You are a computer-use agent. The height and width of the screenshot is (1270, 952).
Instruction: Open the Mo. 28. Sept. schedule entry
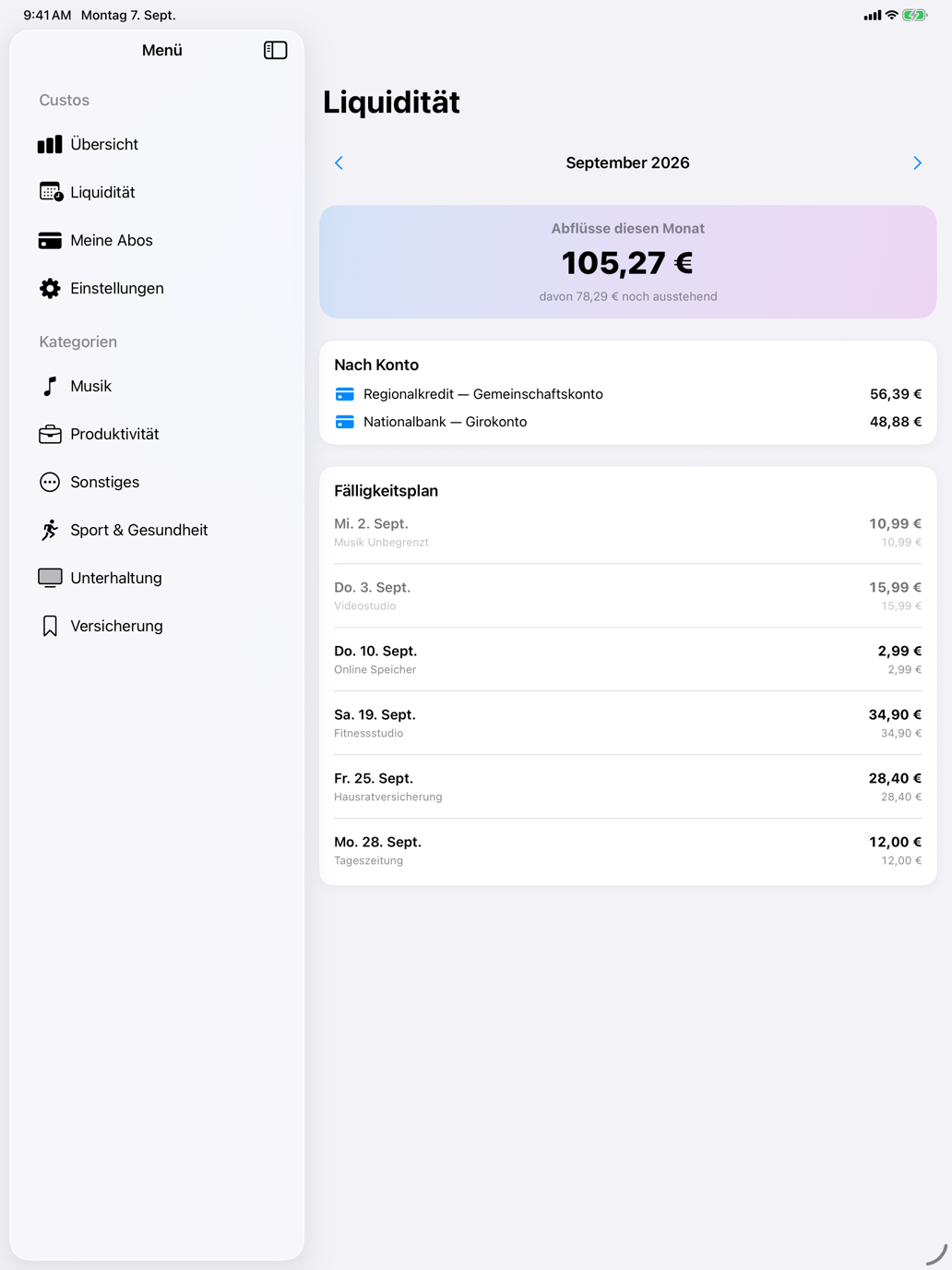pos(628,851)
